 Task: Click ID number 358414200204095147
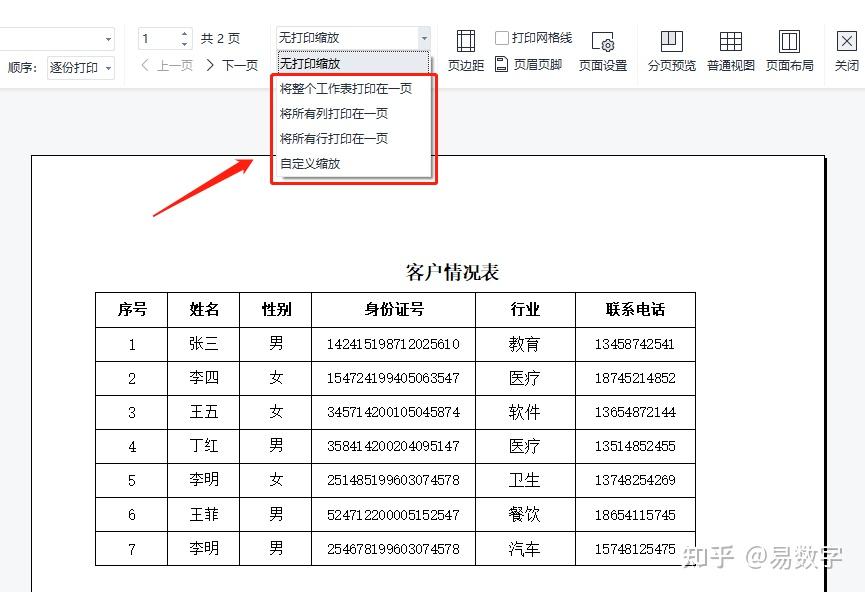click(x=393, y=446)
